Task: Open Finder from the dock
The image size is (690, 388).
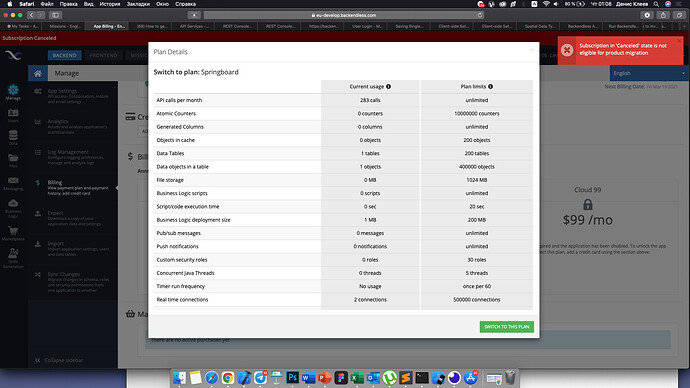Action: (180, 378)
